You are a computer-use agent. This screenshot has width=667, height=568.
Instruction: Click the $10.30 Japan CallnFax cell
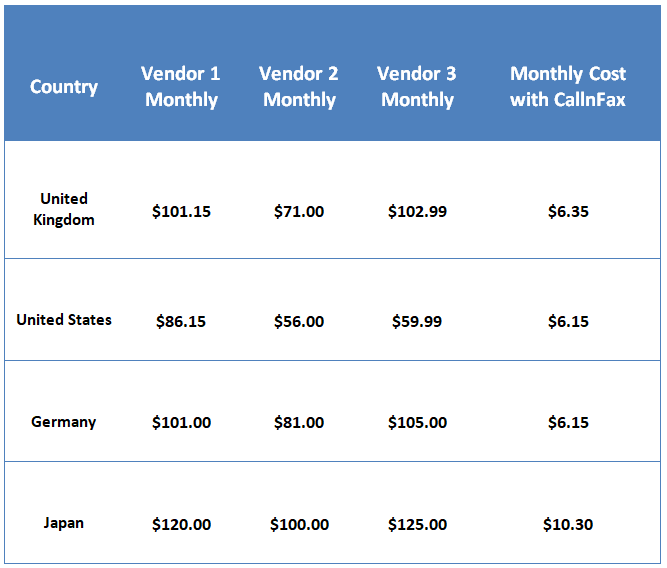click(568, 525)
